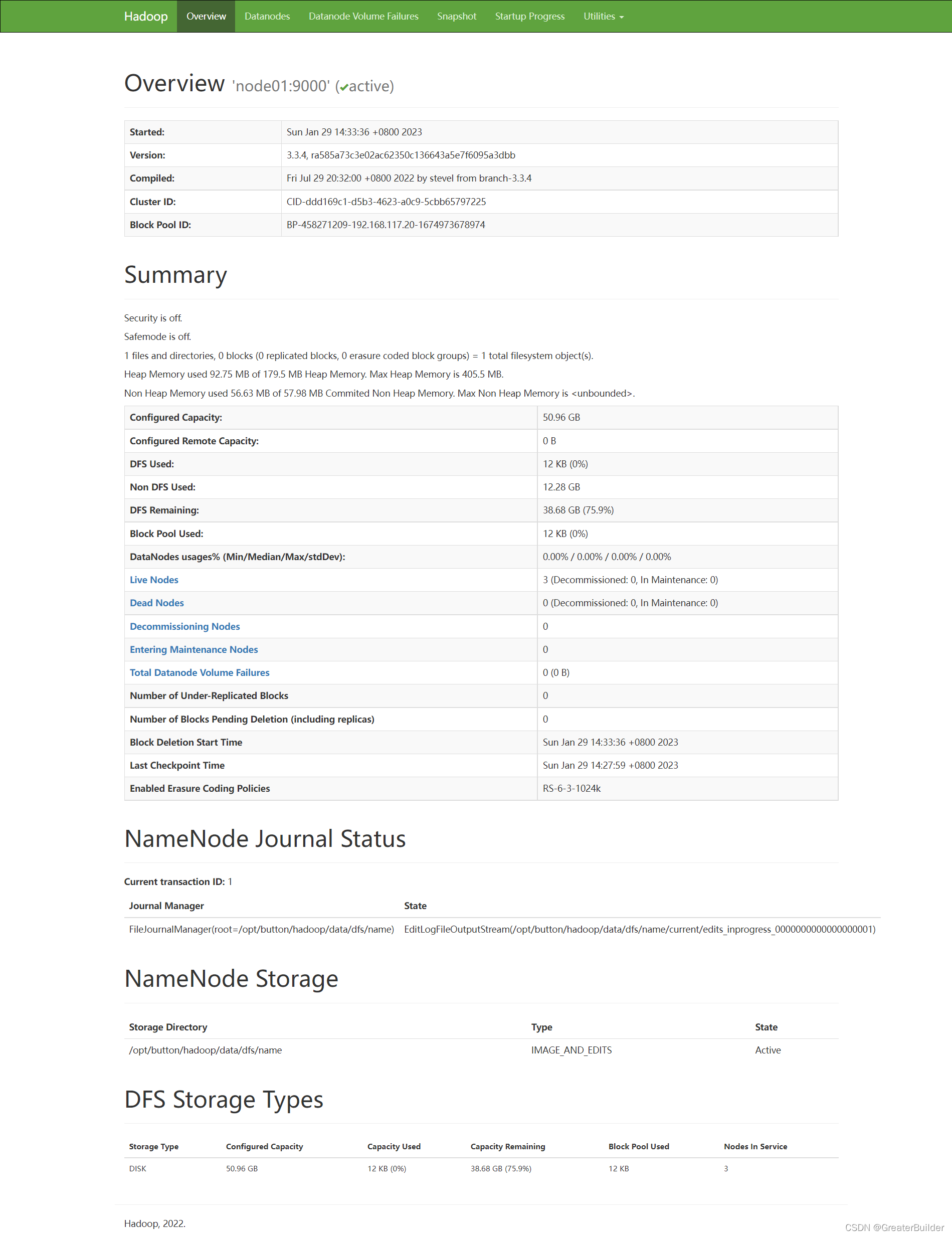Click the IMAGE_AND_EDITS type cell

tap(572, 1050)
